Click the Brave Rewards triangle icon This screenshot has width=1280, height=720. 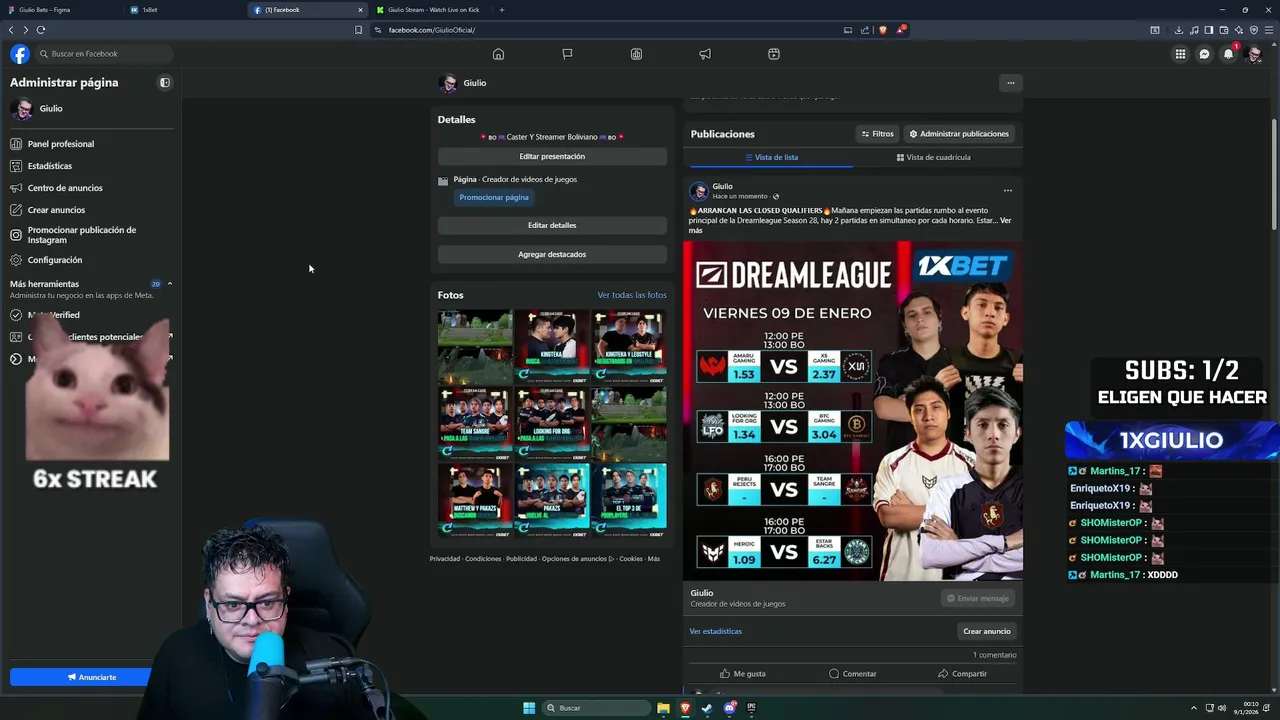point(900,30)
